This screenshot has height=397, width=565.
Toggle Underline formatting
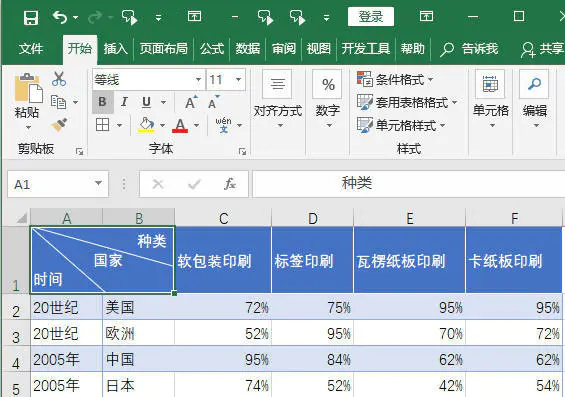click(146, 102)
